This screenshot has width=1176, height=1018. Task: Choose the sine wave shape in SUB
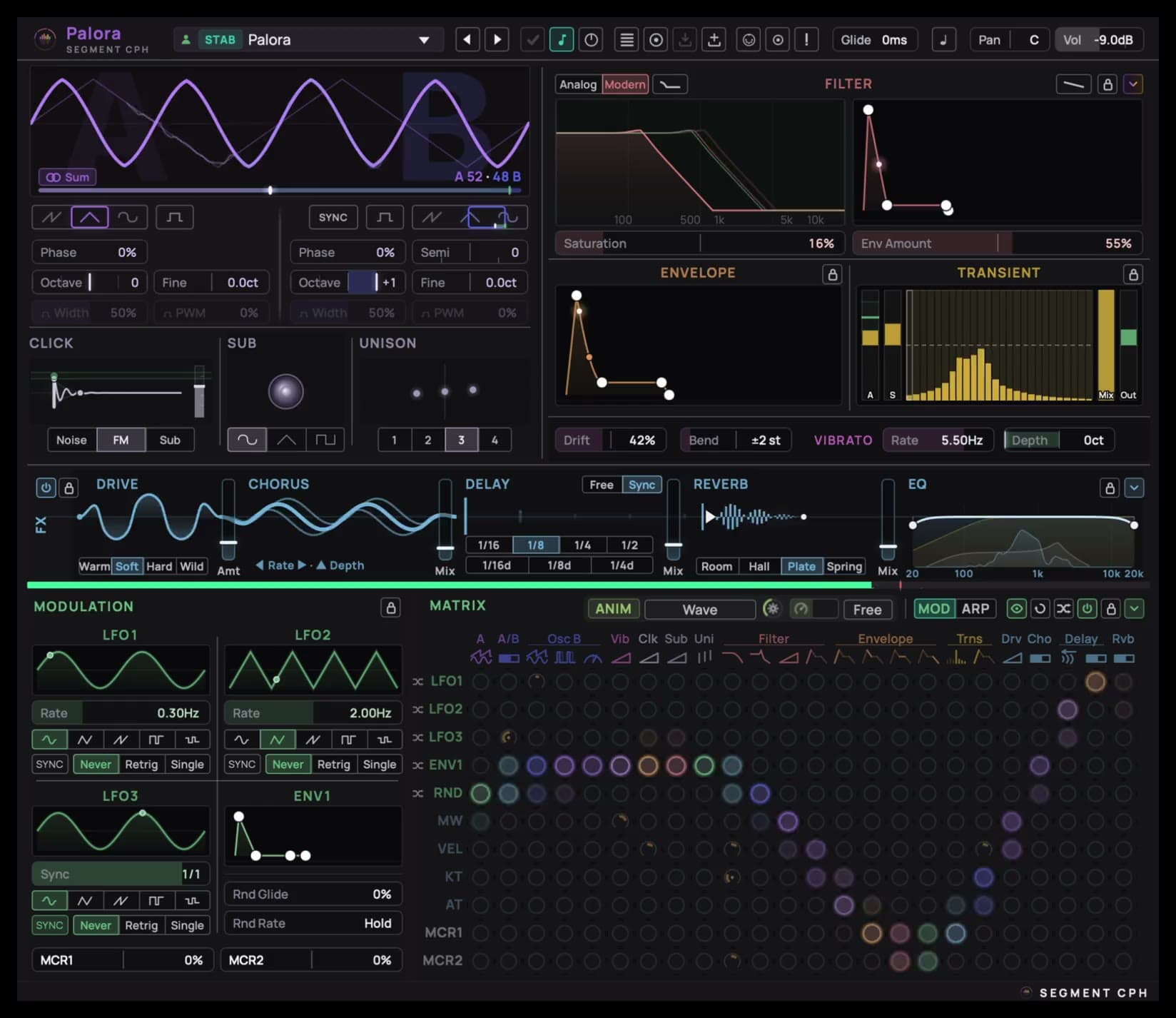tap(247, 440)
